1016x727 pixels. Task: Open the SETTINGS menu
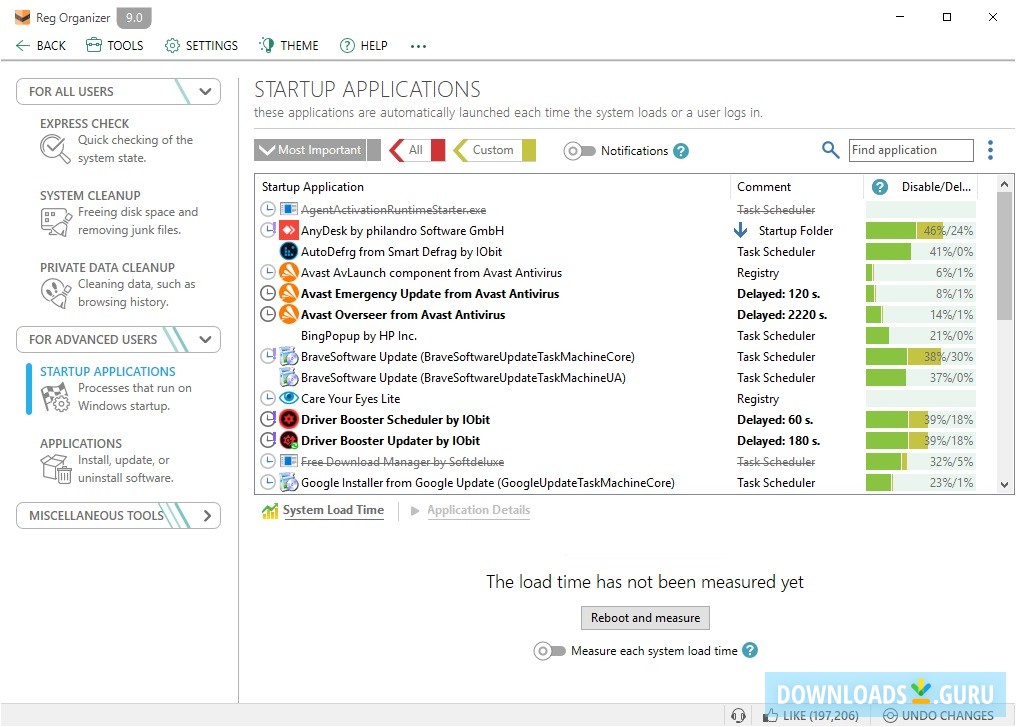coord(201,45)
